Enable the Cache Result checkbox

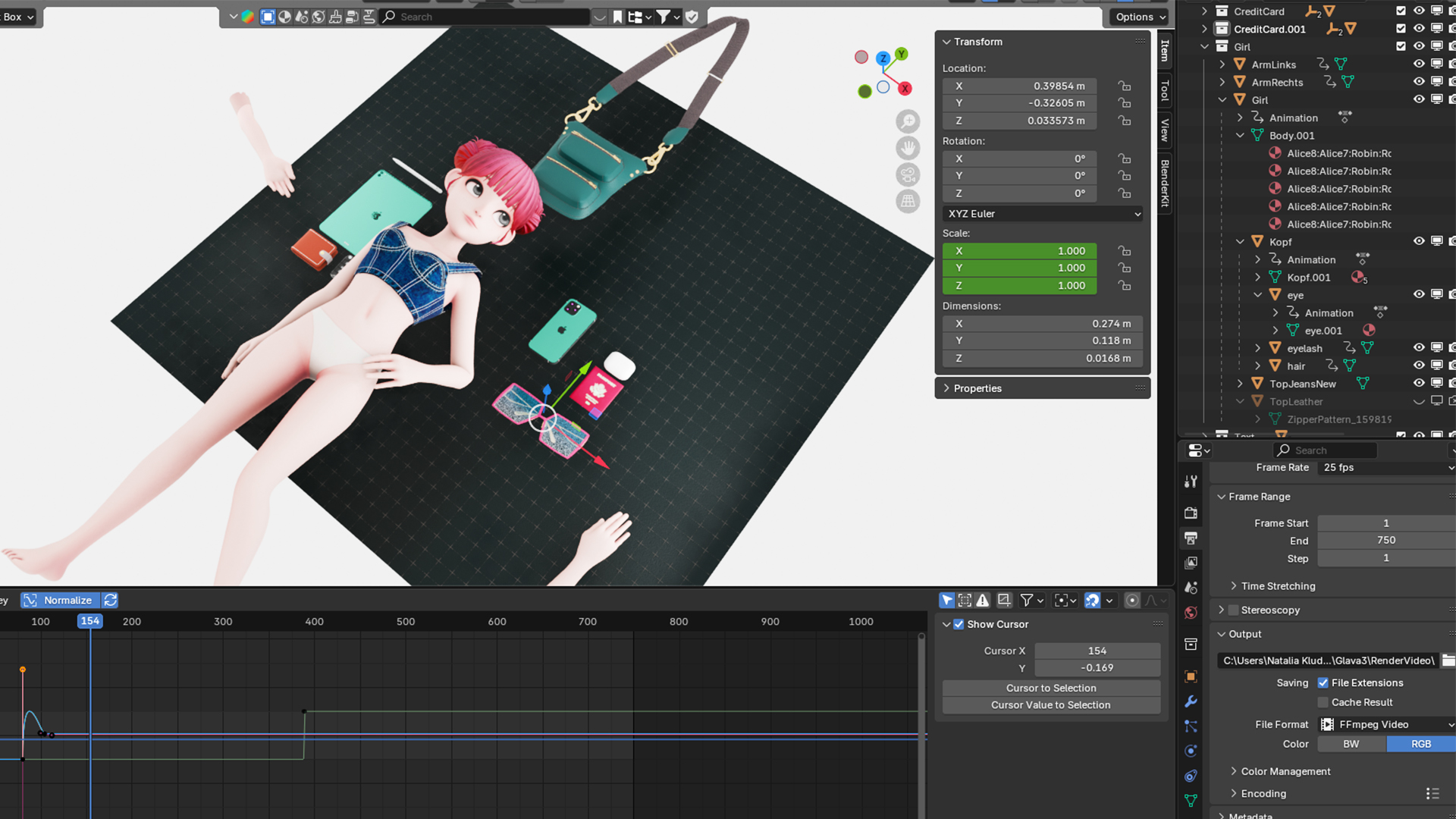[x=1323, y=702]
